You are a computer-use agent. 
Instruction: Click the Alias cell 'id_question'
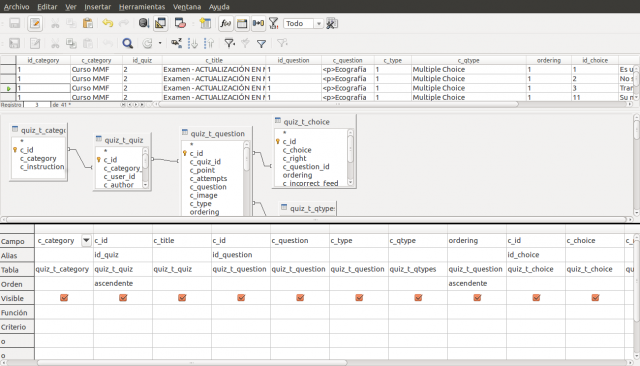[241, 255]
